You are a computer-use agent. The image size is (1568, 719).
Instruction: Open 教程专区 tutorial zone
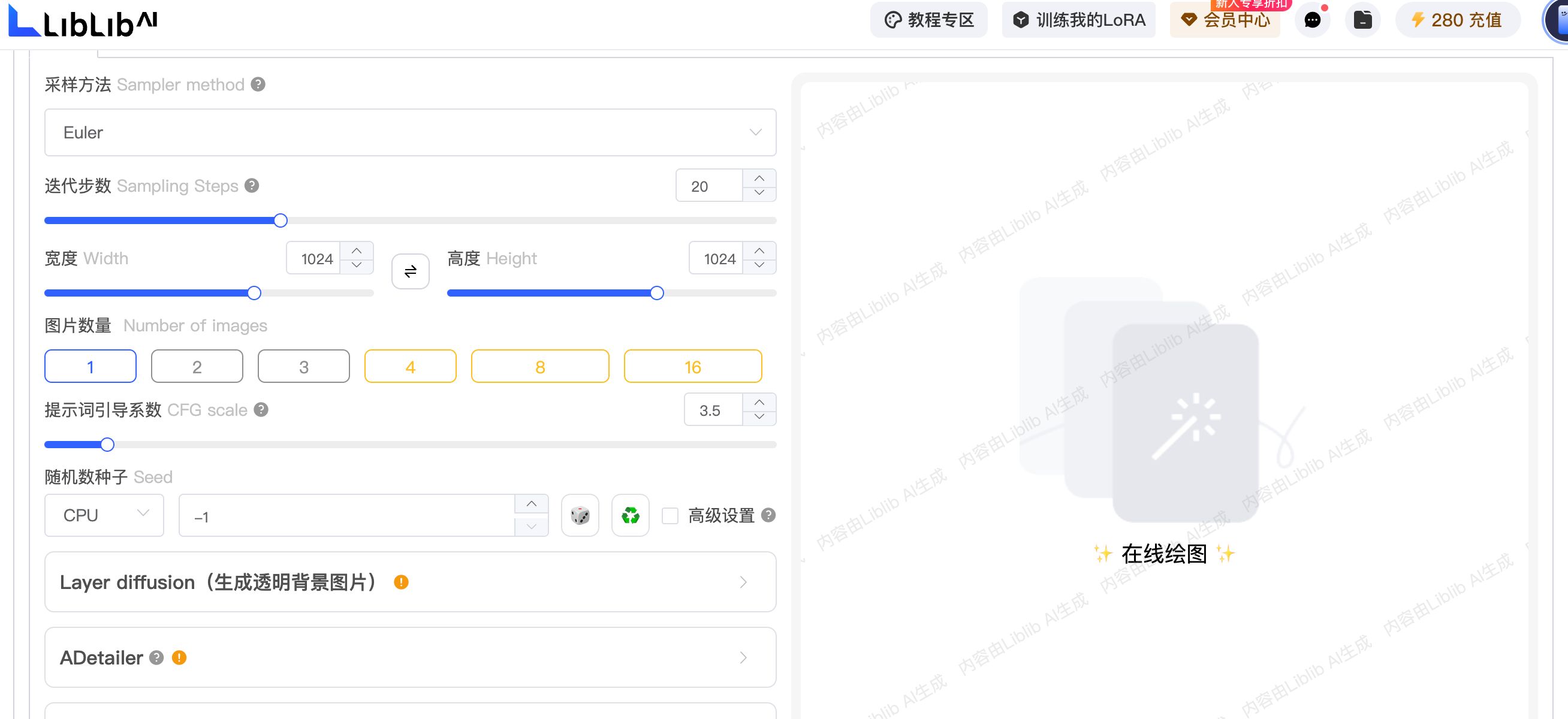928,20
